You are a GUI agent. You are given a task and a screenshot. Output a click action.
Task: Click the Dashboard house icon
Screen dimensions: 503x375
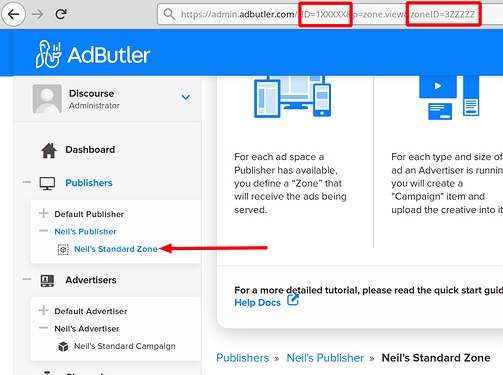click(49, 150)
